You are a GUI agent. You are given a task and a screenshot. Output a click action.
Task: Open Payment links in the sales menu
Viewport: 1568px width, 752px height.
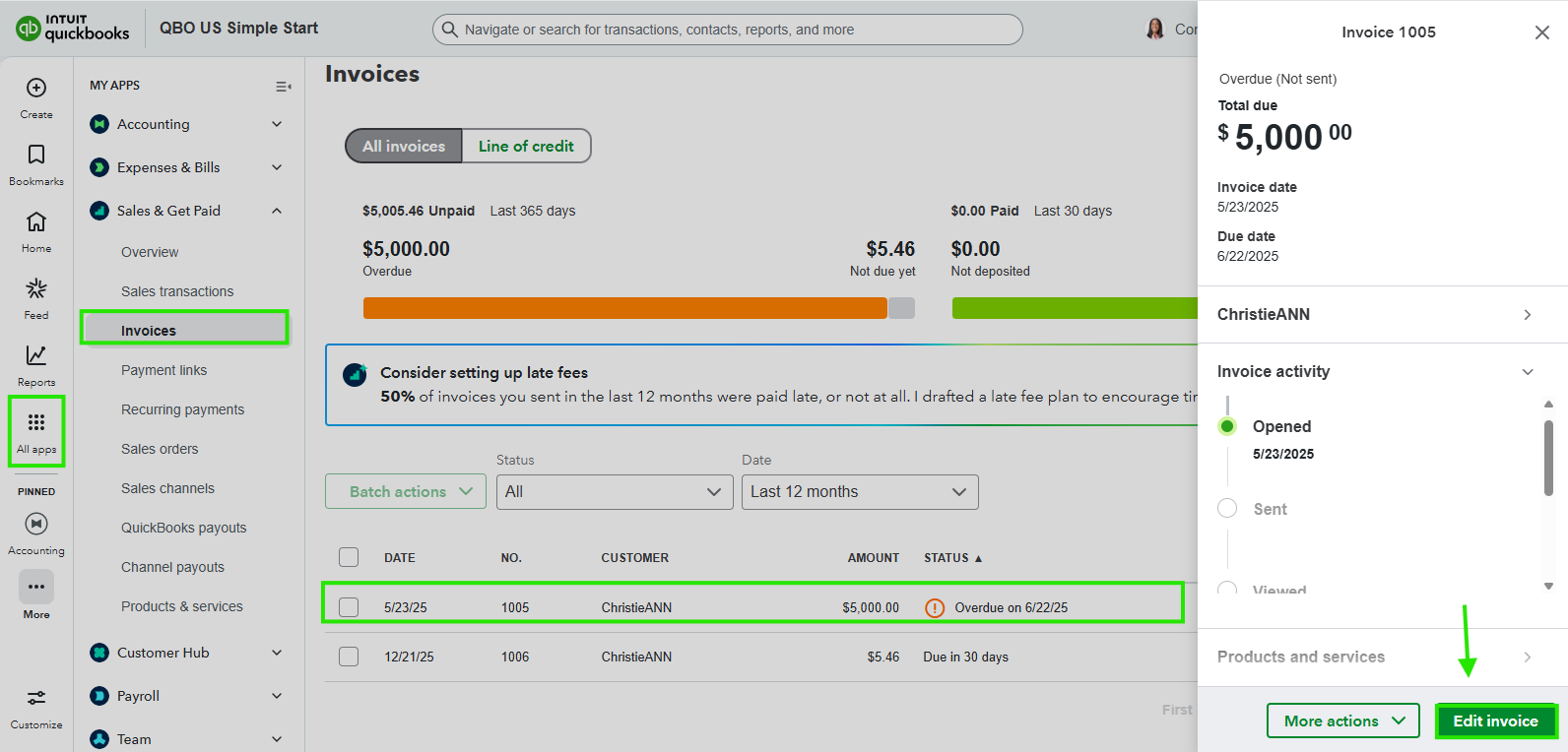164,370
